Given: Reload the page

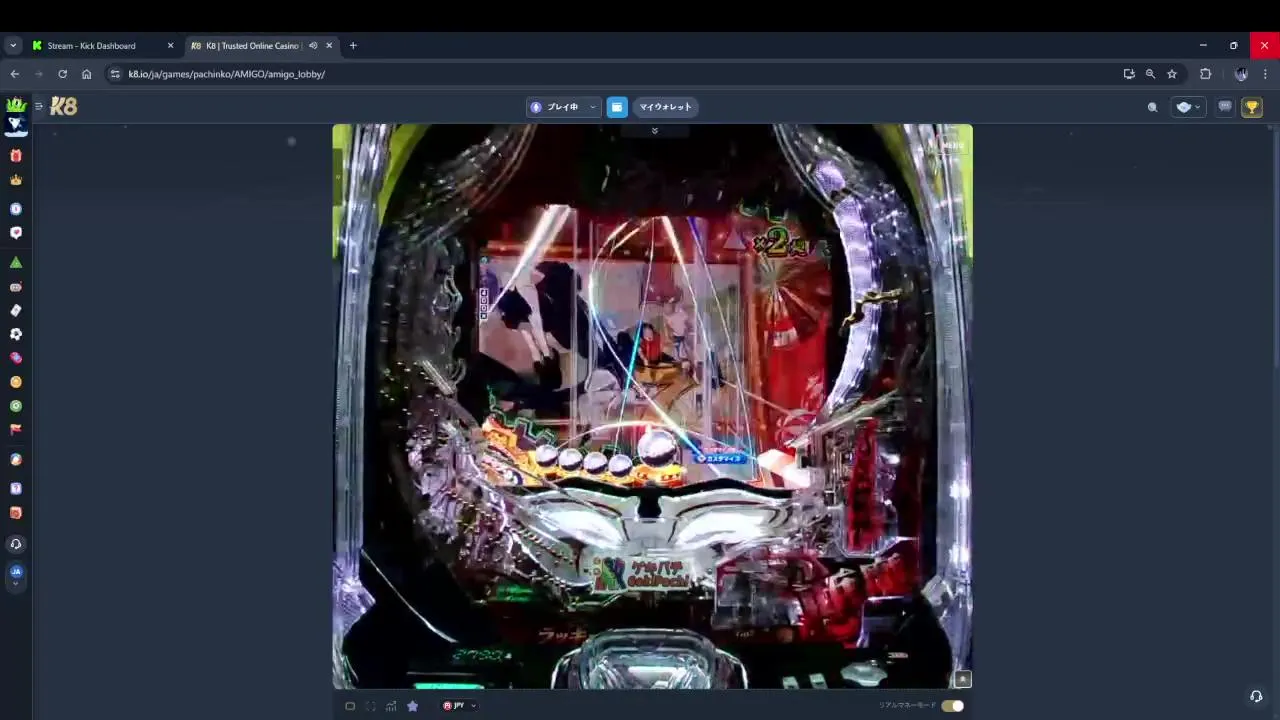Looking at the screenshot, I should pyautogui.click(x=62, y=74).
